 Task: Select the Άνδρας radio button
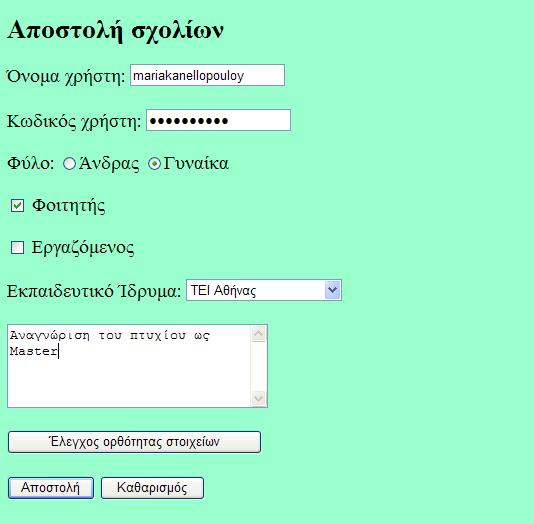pos(69,164)
